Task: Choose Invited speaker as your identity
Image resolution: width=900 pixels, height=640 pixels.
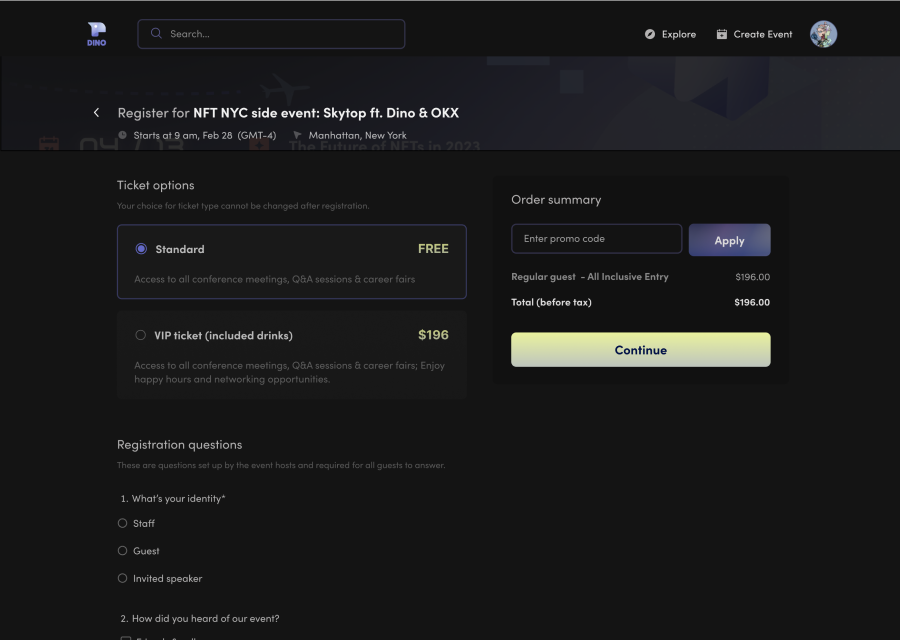Action: [123, 579]
